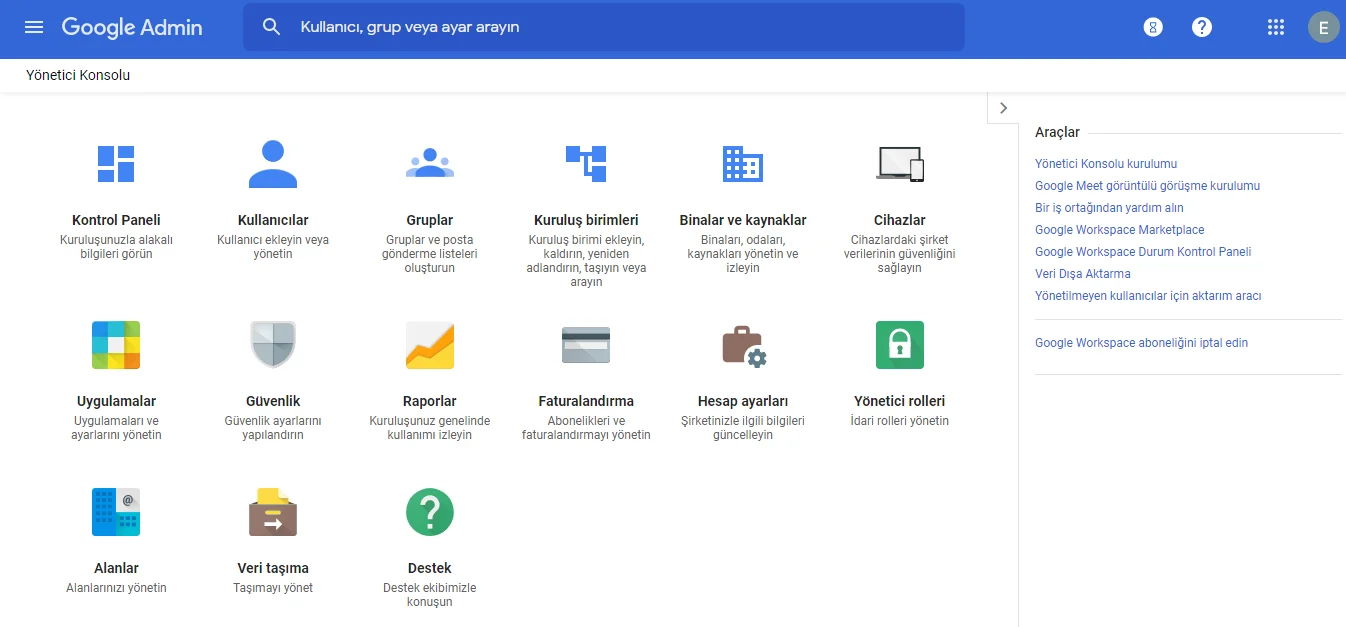
Task: Click the Kuruluş birimleri title text
Action: 586,220
